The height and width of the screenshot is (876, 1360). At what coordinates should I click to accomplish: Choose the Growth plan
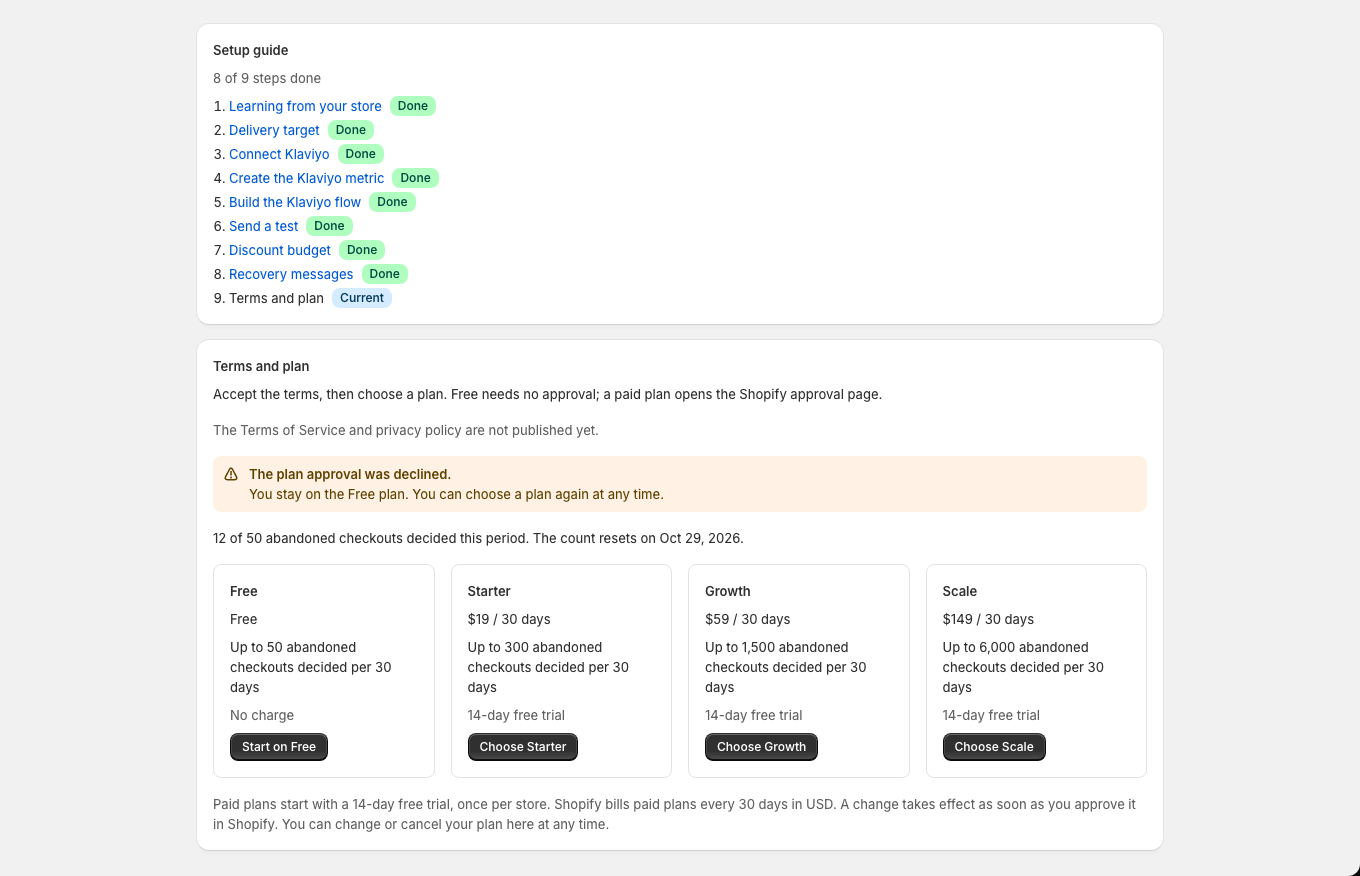(x=761, y=747)
